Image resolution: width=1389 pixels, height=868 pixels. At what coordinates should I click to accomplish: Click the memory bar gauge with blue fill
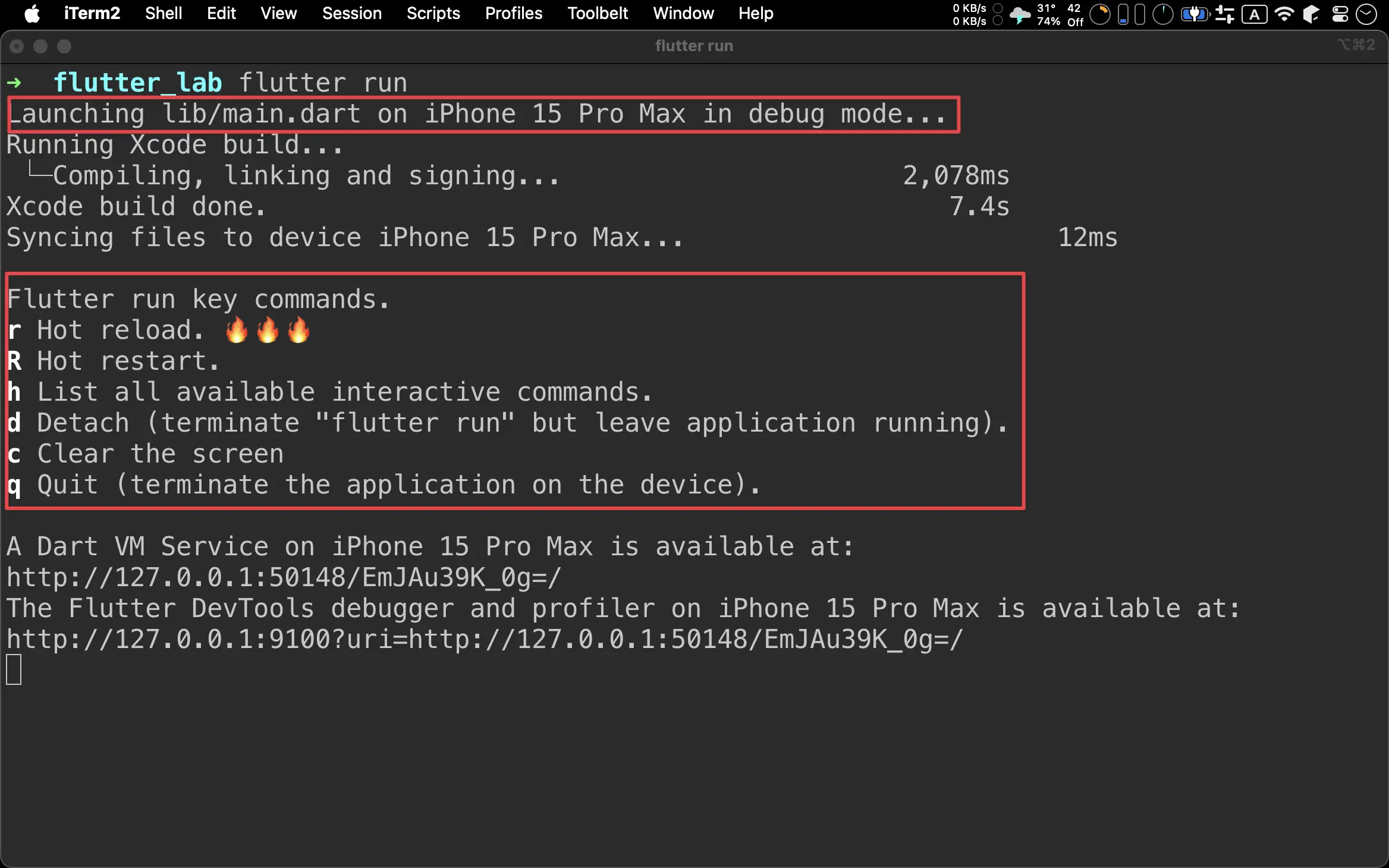1123,14
